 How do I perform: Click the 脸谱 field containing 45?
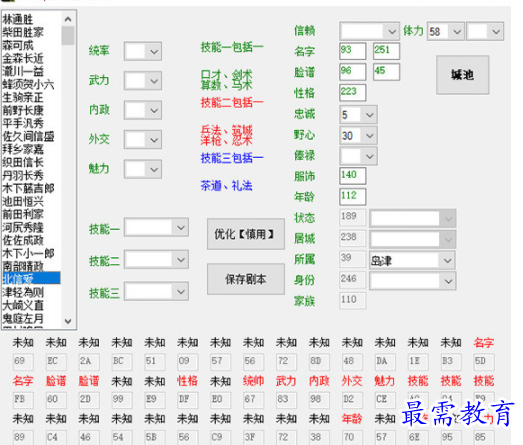click(386, 72)
